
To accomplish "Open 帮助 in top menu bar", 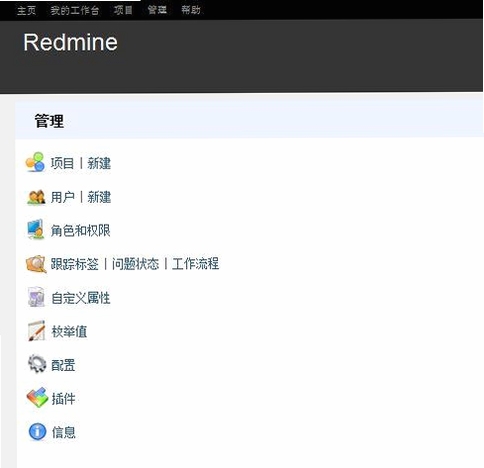I will pos(191,10).
